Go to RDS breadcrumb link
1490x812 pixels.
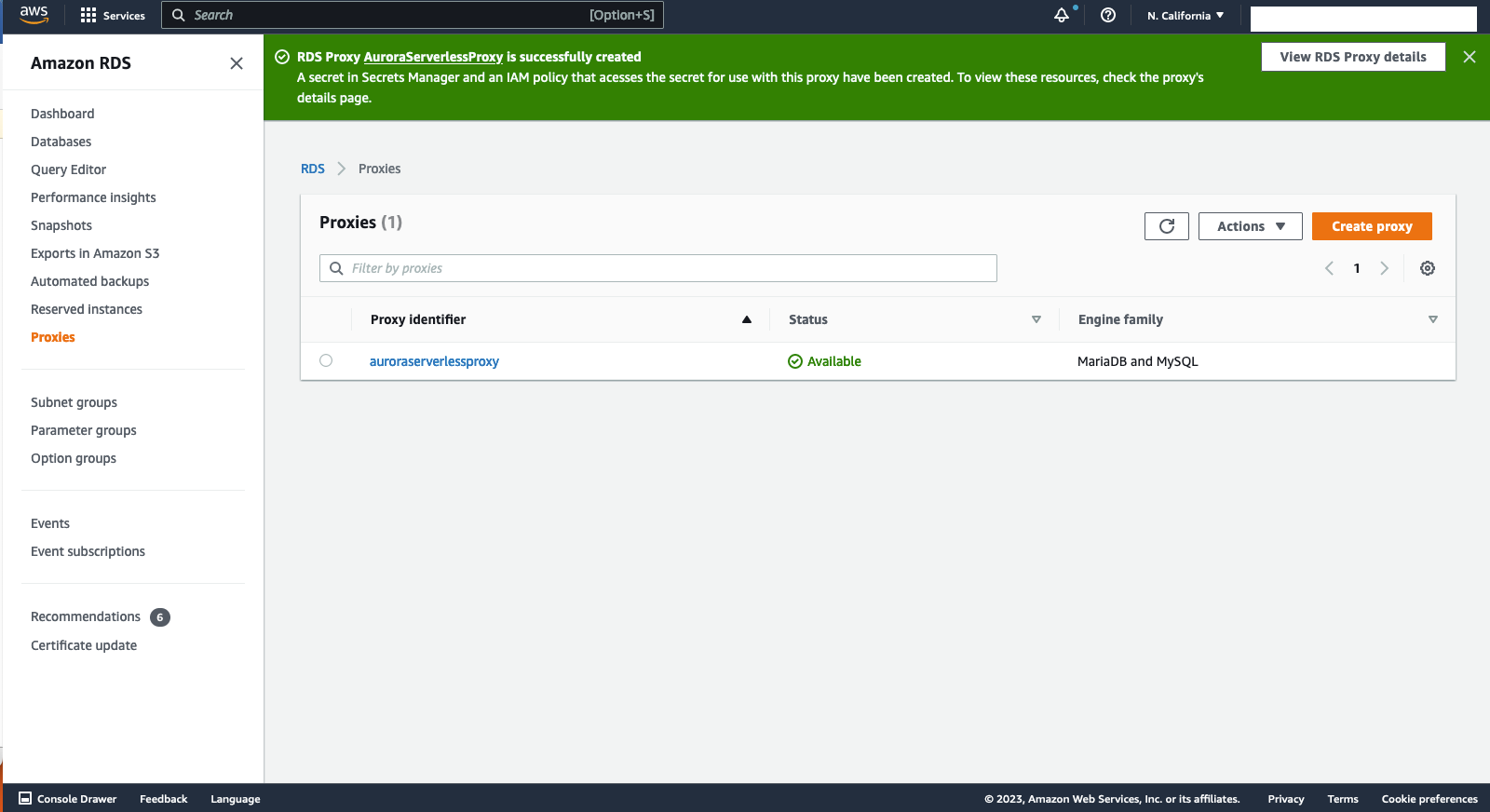click(x=313, y=169)
